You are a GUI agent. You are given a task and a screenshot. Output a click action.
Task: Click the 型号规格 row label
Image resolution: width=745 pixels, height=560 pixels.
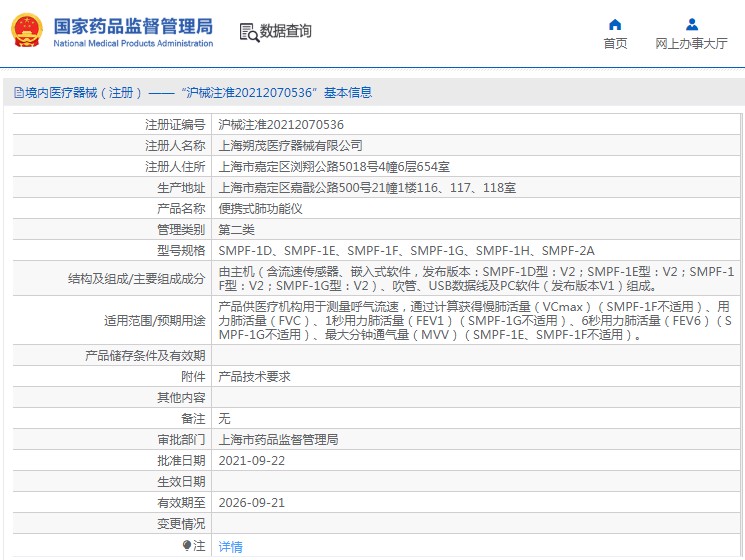click(181, 250)
